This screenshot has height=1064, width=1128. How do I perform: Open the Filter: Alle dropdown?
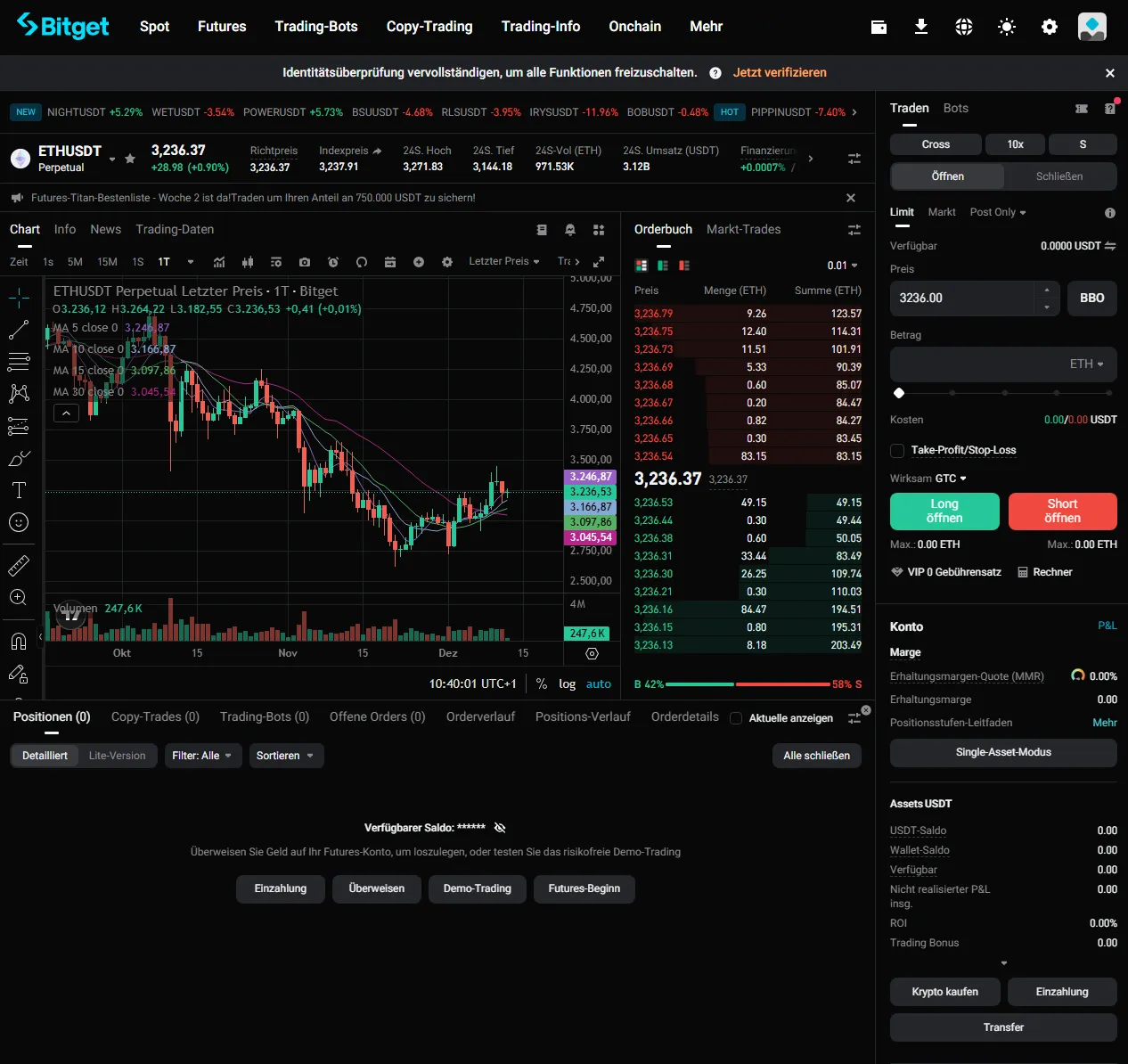tap(203, 756)
